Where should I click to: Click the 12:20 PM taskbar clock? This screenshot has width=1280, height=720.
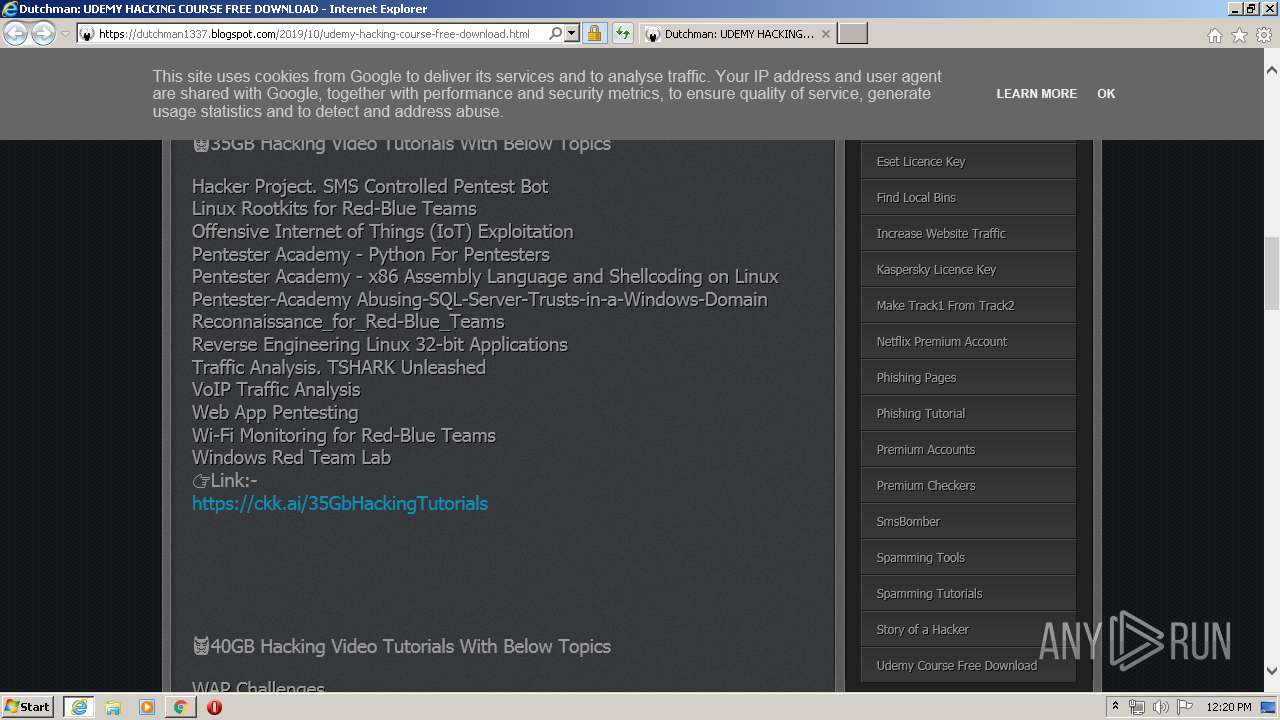(1229, 707)
